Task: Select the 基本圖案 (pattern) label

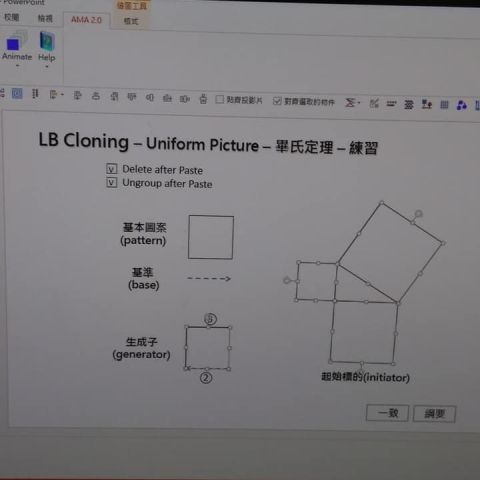Action: point(144,234)
